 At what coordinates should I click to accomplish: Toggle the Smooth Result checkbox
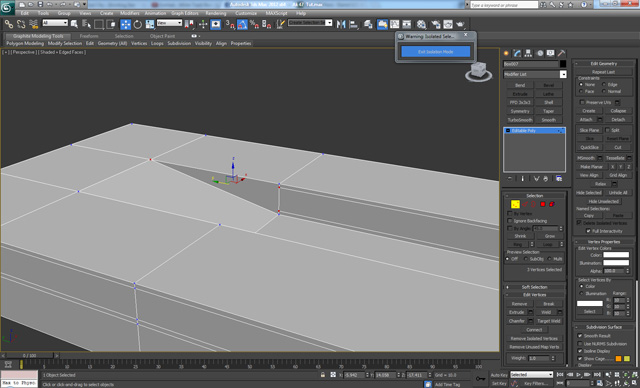[580, 335]
